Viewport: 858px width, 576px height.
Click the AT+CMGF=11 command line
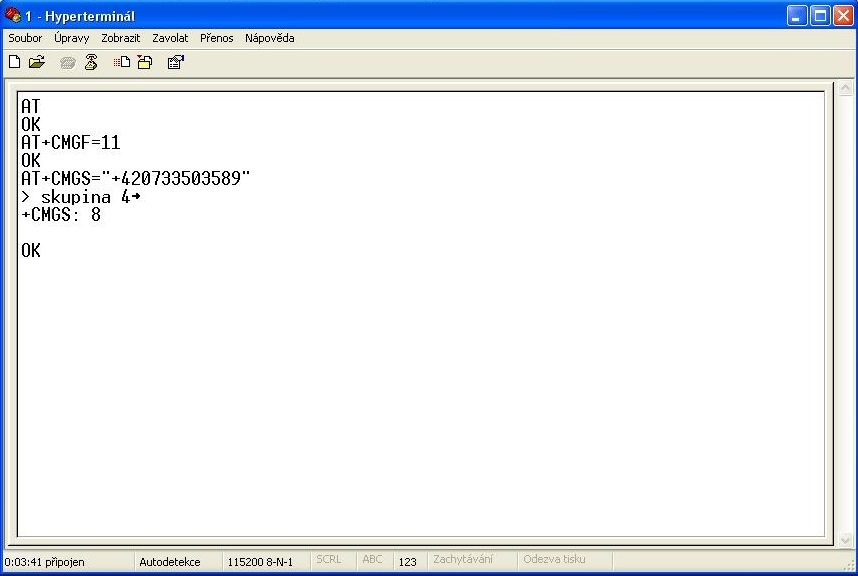click(x=71, y=143)
